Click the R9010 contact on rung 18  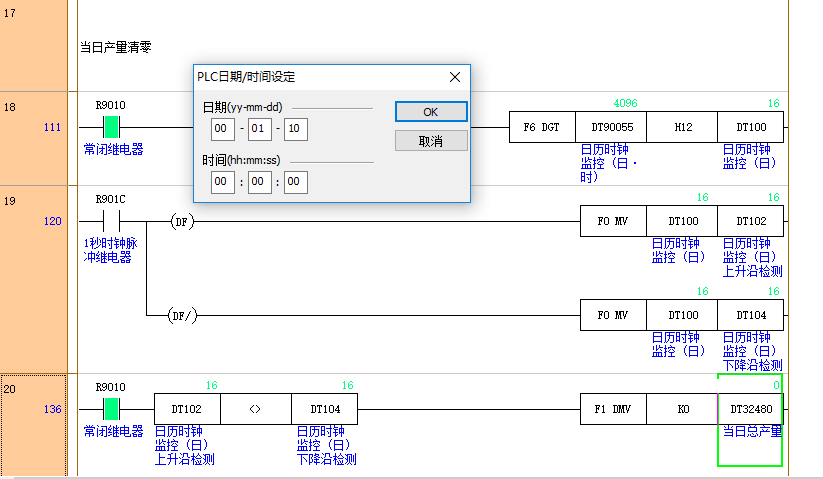coord(110,127)
